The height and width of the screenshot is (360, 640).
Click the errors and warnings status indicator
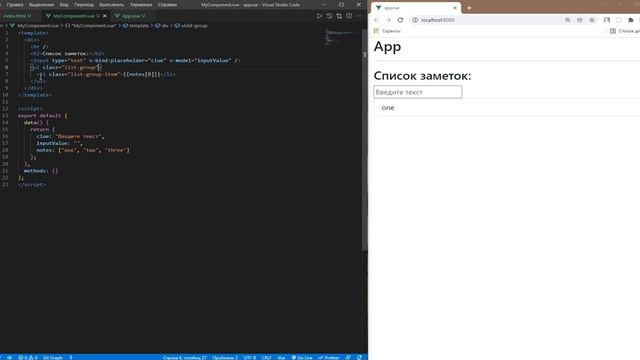28,357
